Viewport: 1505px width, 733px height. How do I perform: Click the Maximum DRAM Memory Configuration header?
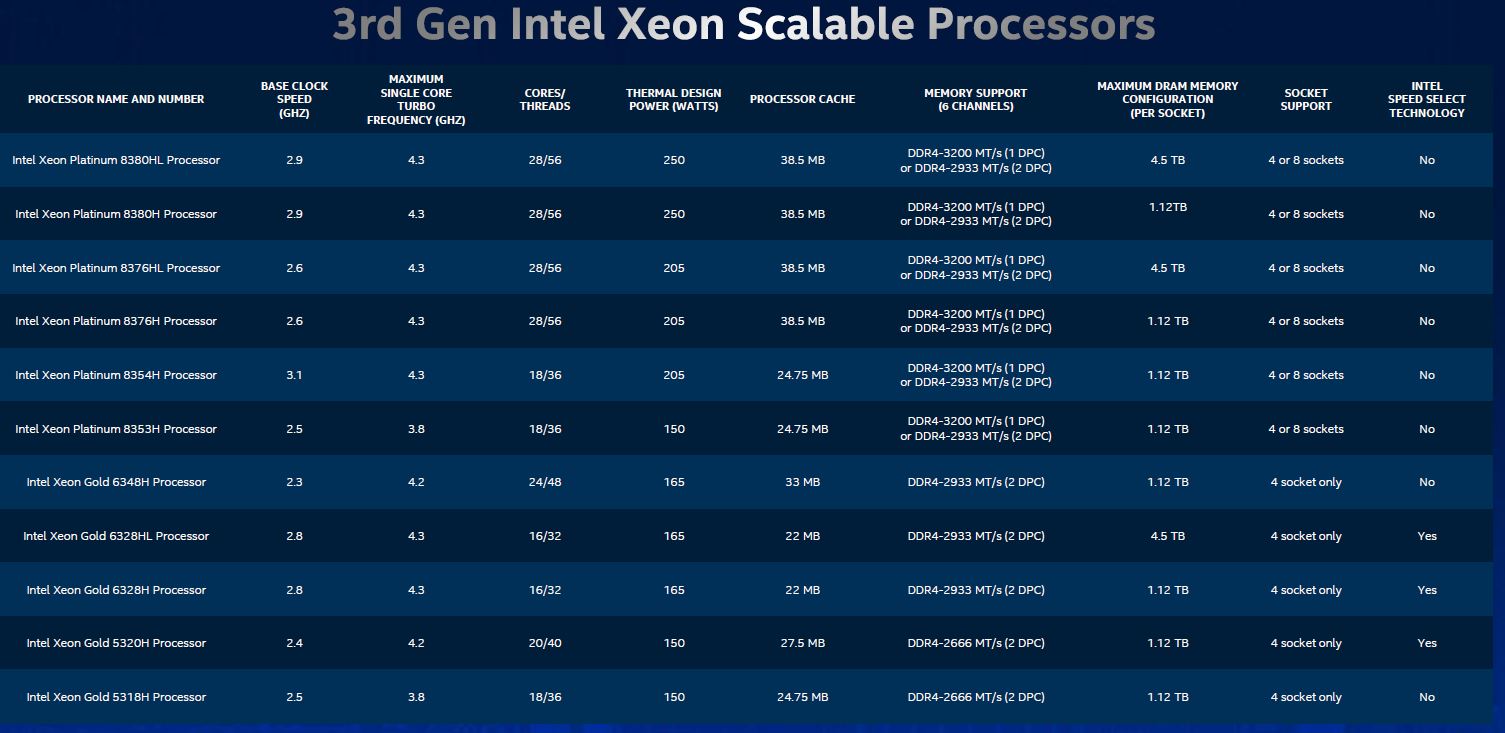(1167, 99)
